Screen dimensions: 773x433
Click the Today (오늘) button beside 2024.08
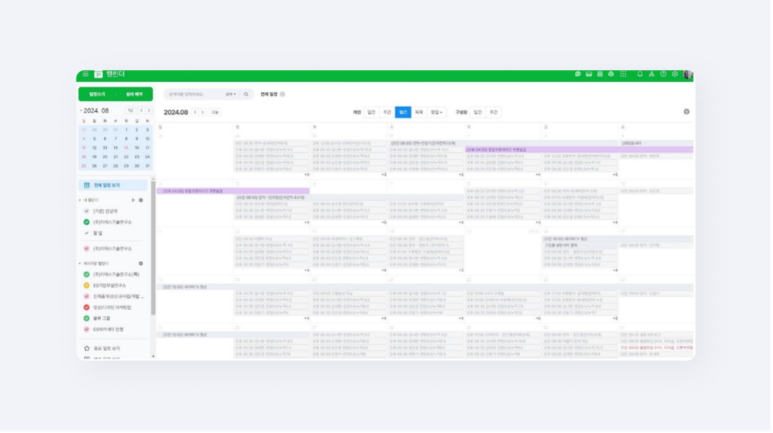pos(215,113)
